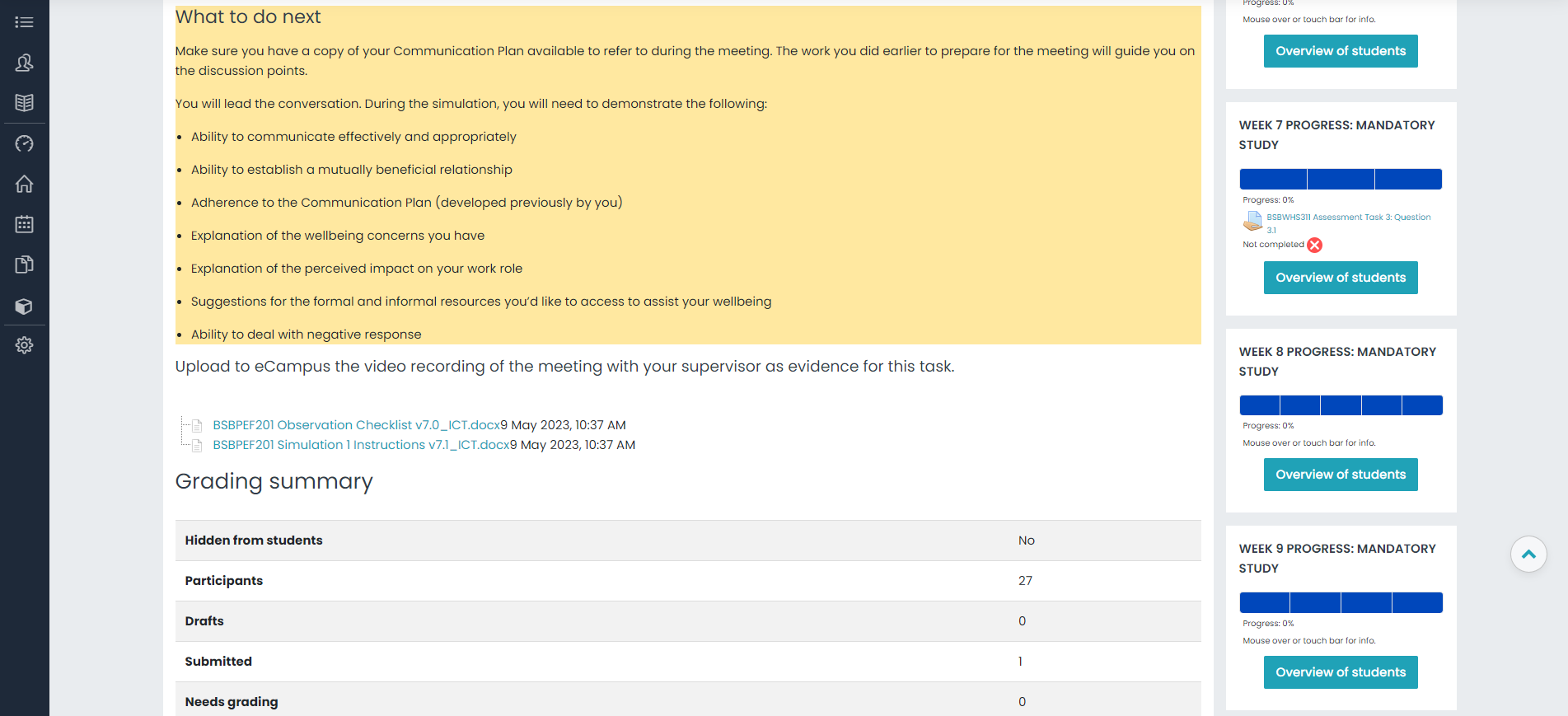Go to home icon in sidebar
Image resolution: width=1568 pixels, height=716 pixels.
pos(24,184)
